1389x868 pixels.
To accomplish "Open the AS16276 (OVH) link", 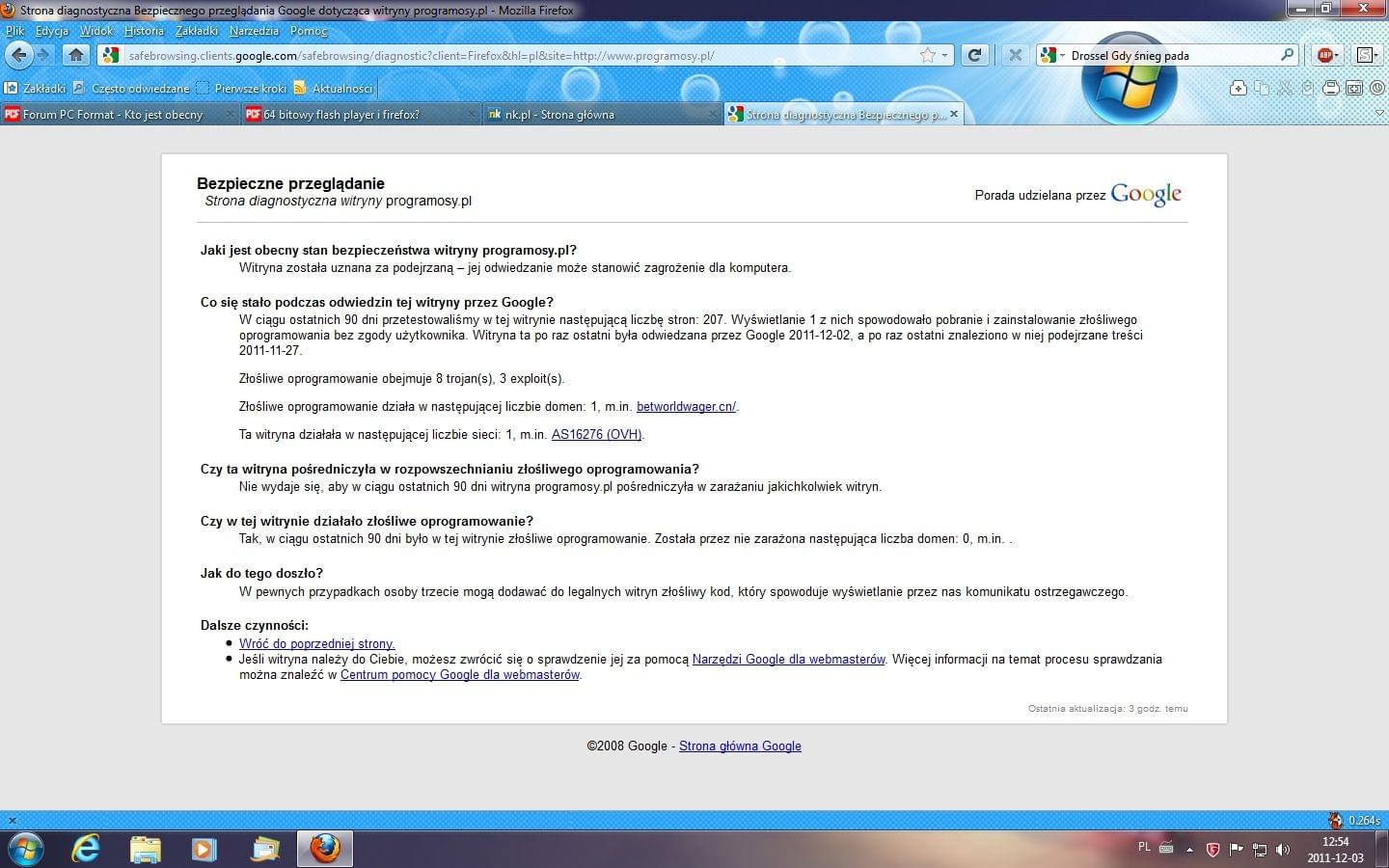I will point(596,435).
